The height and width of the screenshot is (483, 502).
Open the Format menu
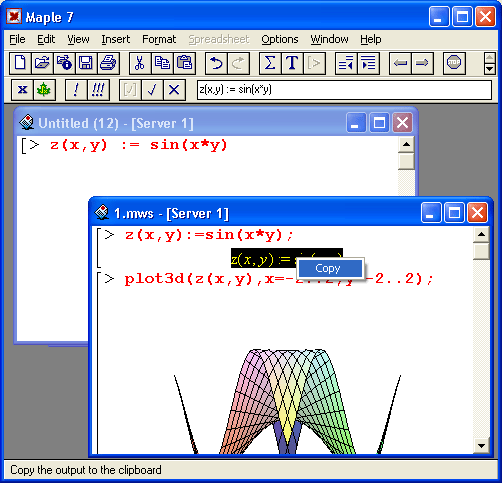(159, 39)
